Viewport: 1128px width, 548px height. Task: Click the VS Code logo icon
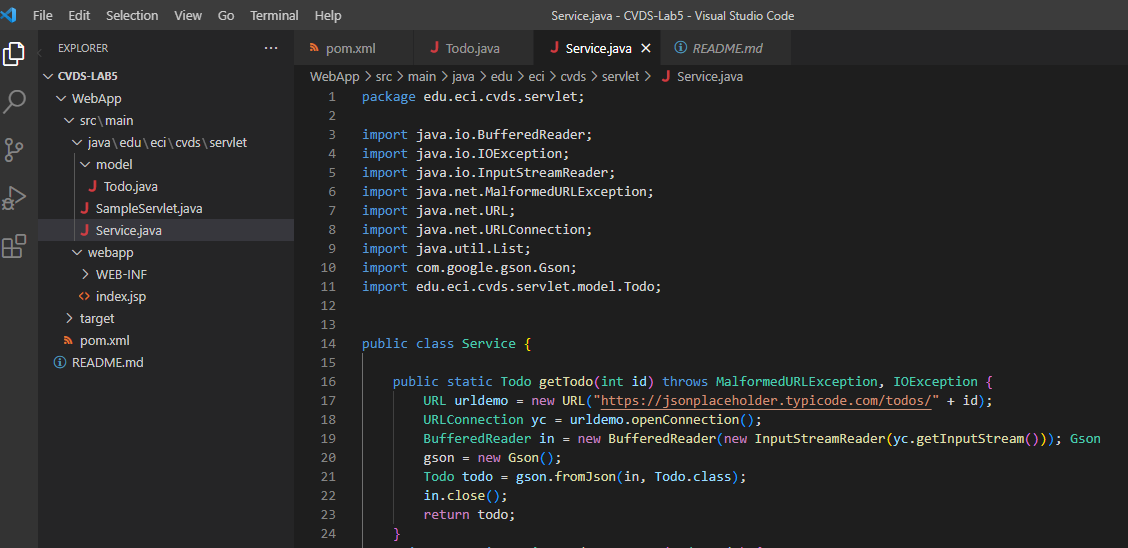9,14
